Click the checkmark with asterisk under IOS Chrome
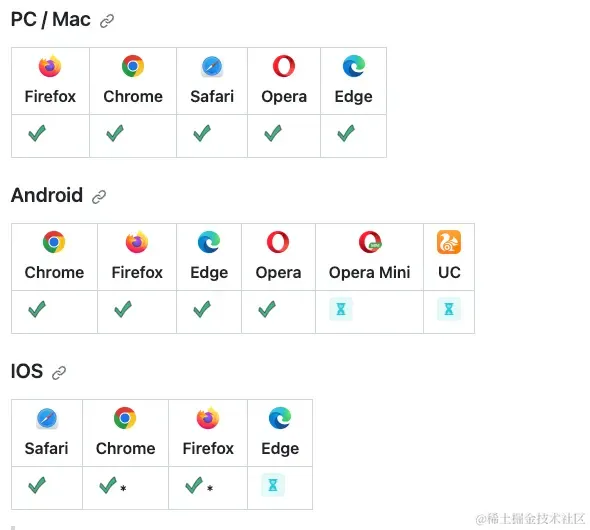Screen dimensions: 590x530 tap(113, 485)
